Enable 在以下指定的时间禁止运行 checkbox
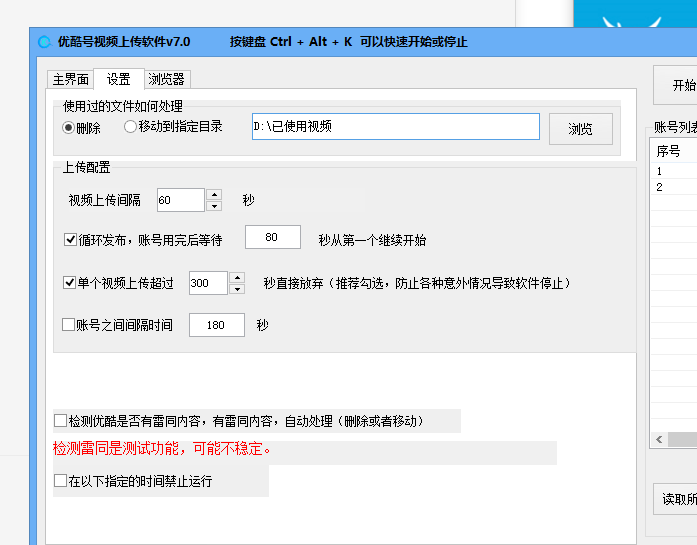The width and height of the screenshot is (697, 545). 60,481
